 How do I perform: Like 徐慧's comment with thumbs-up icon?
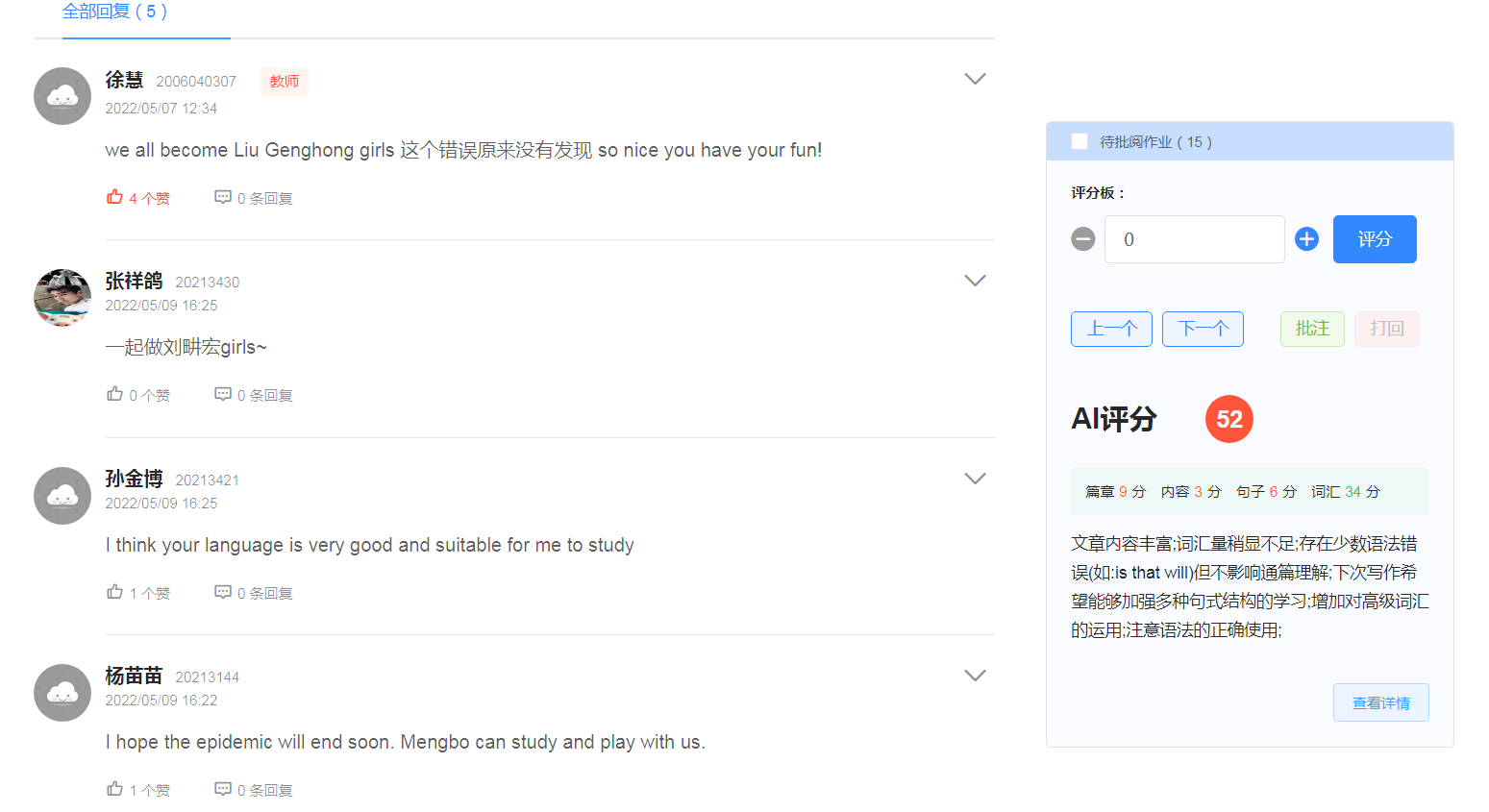(114, 197)
